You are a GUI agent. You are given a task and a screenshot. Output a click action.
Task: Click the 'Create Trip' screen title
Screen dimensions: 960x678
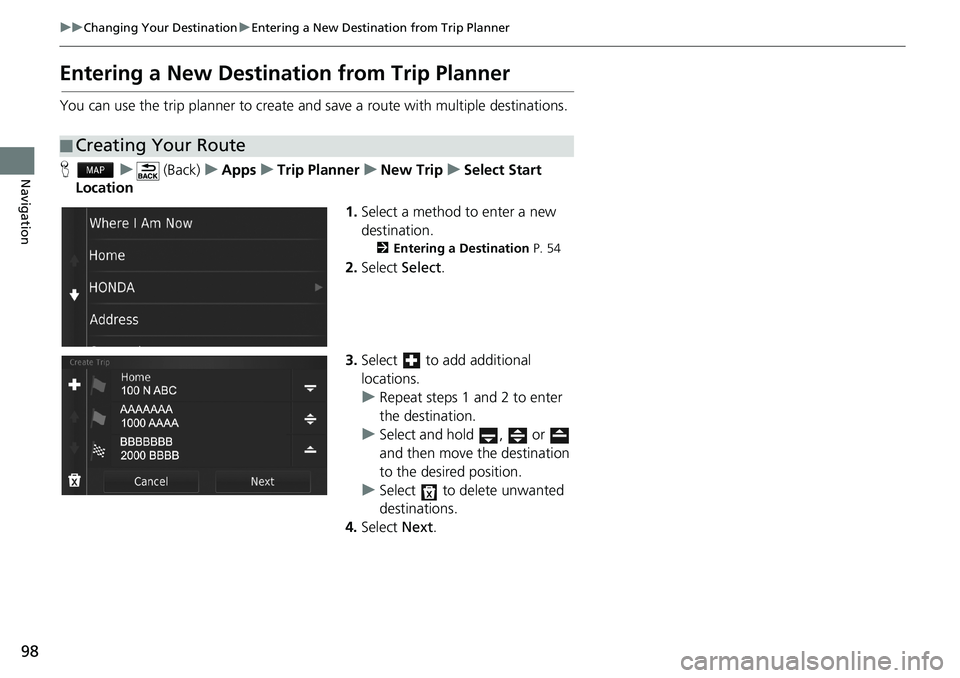point(89,363)
